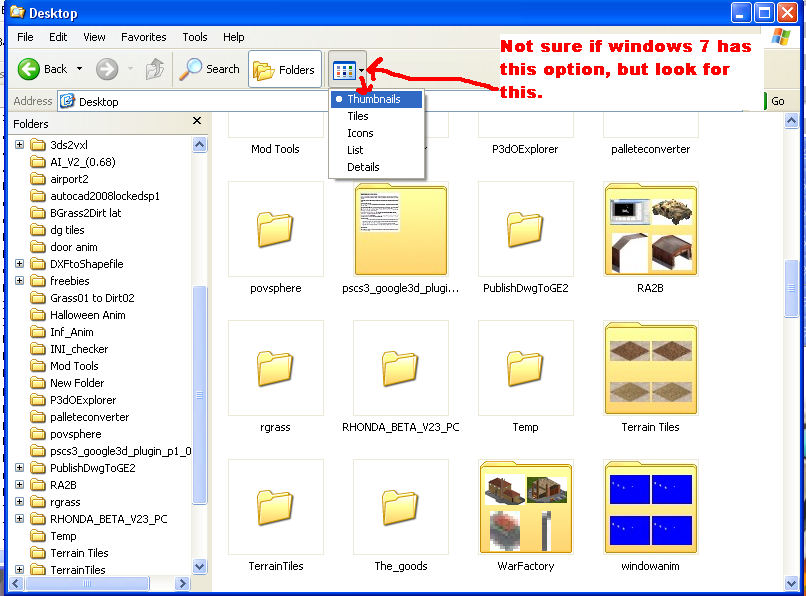
Task: Select airport2 folder icon in tree
Action: [x=38, y=179]
